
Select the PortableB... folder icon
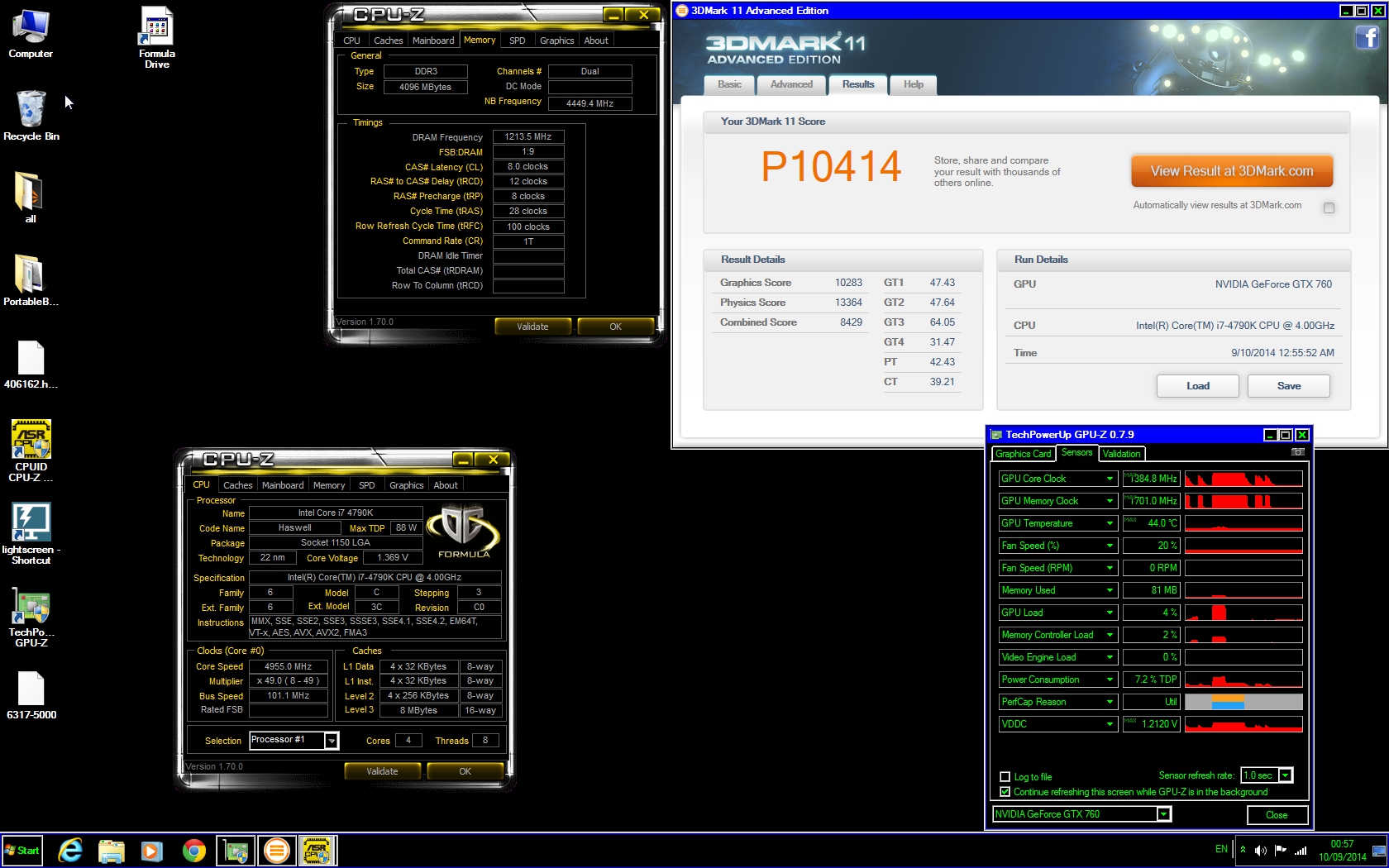point(31,279)
